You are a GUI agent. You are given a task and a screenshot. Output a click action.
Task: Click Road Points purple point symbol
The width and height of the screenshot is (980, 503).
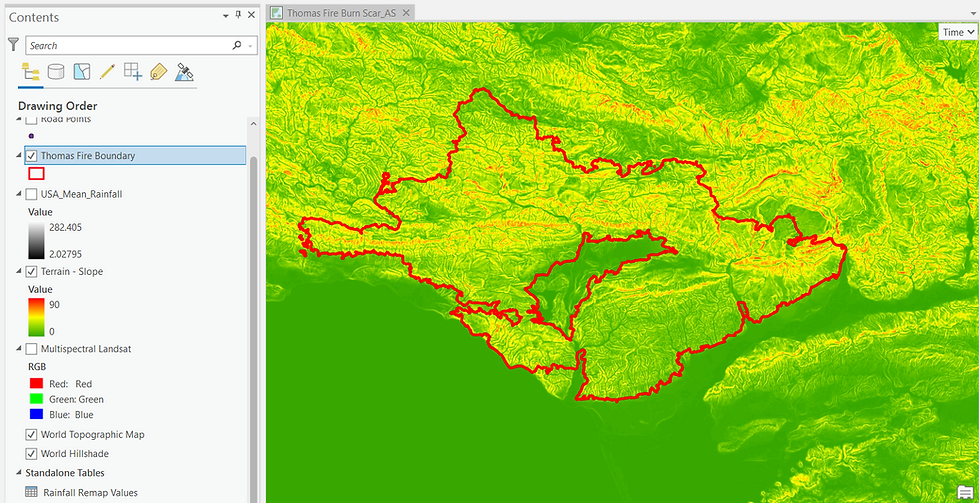point(31,135)
